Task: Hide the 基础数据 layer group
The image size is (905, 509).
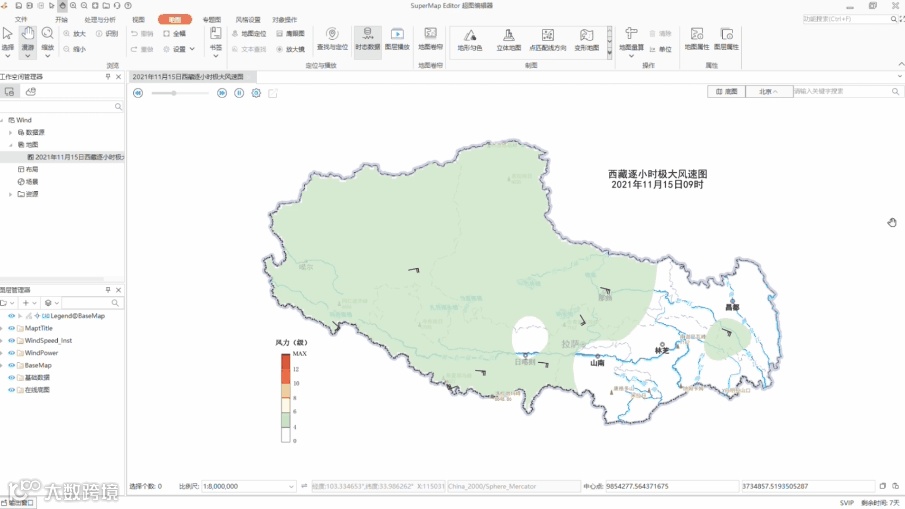Action: coord(11,377)
